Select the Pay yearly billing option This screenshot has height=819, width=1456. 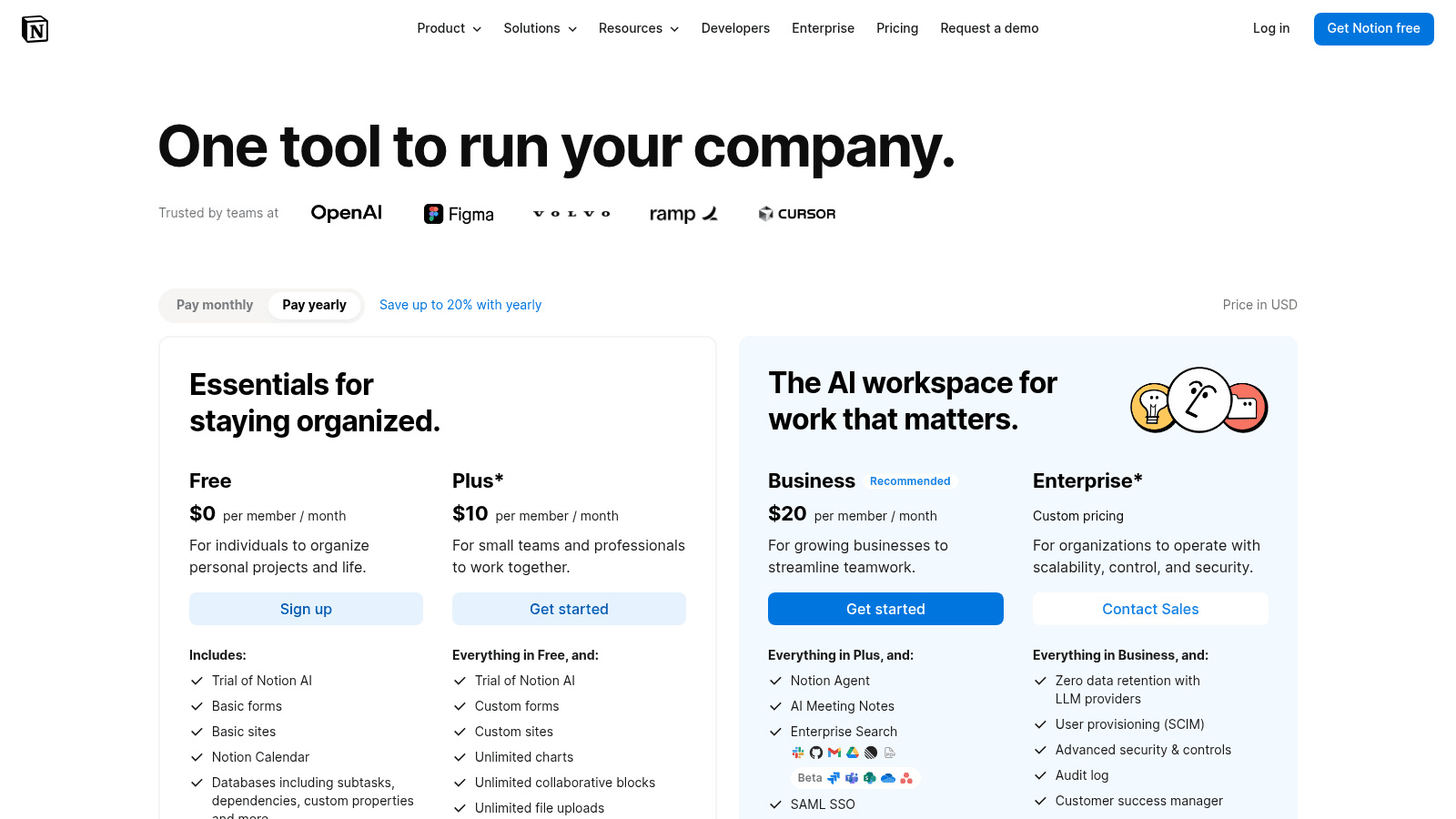[314, 305]
